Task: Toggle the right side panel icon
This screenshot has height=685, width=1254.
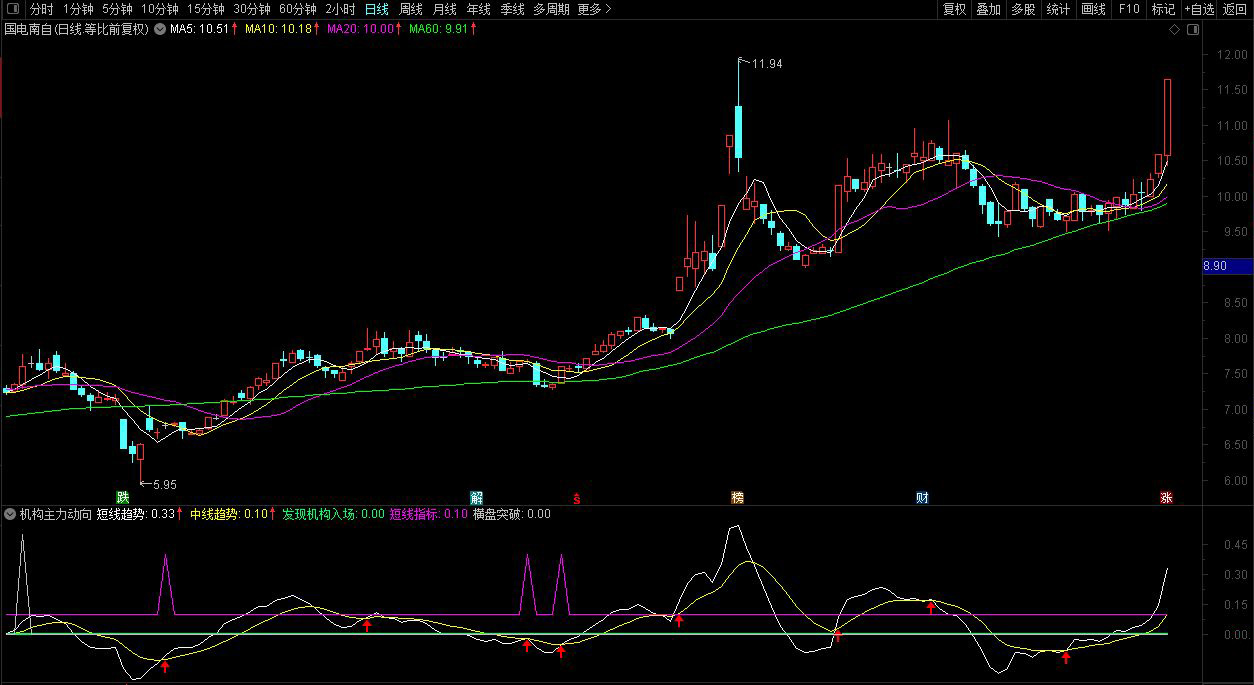Action: [x=1192, y=30]
